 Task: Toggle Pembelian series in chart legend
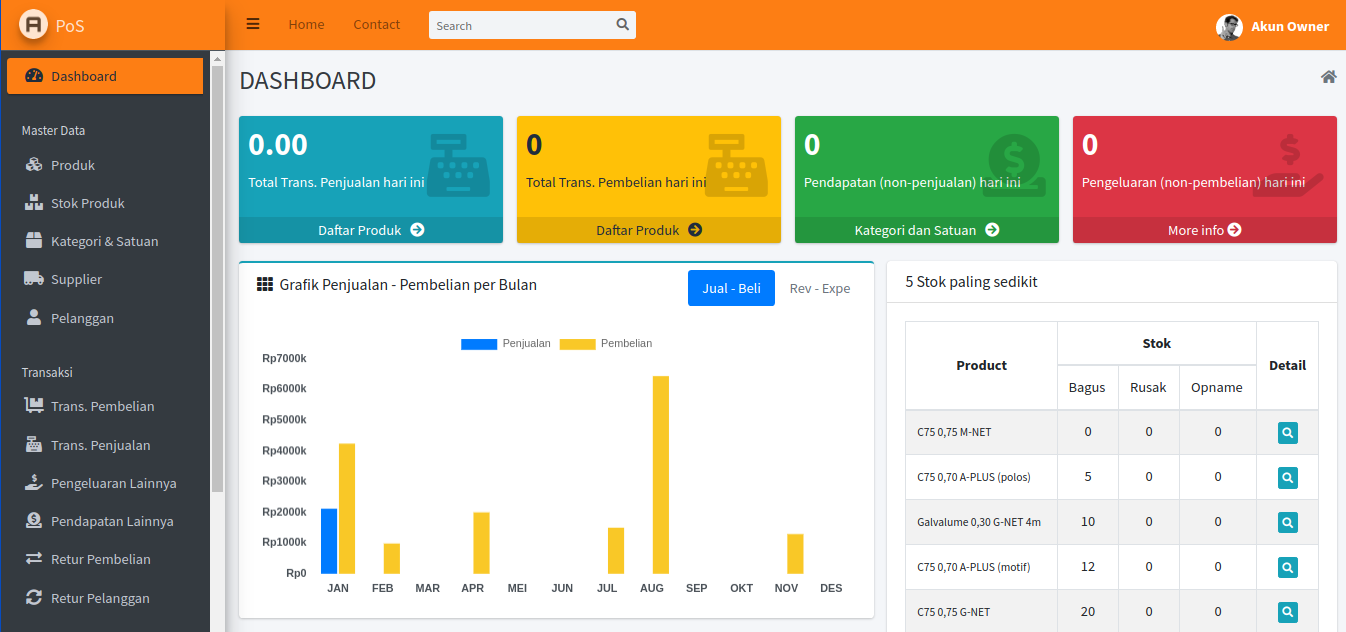coord(606,343)
